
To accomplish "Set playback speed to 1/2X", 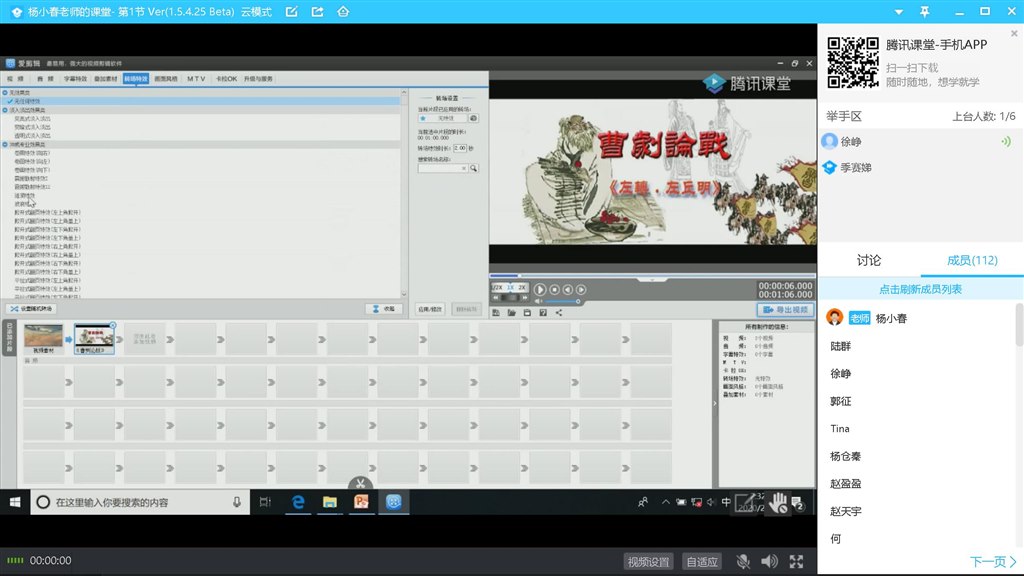I will [x=497, y=287].
